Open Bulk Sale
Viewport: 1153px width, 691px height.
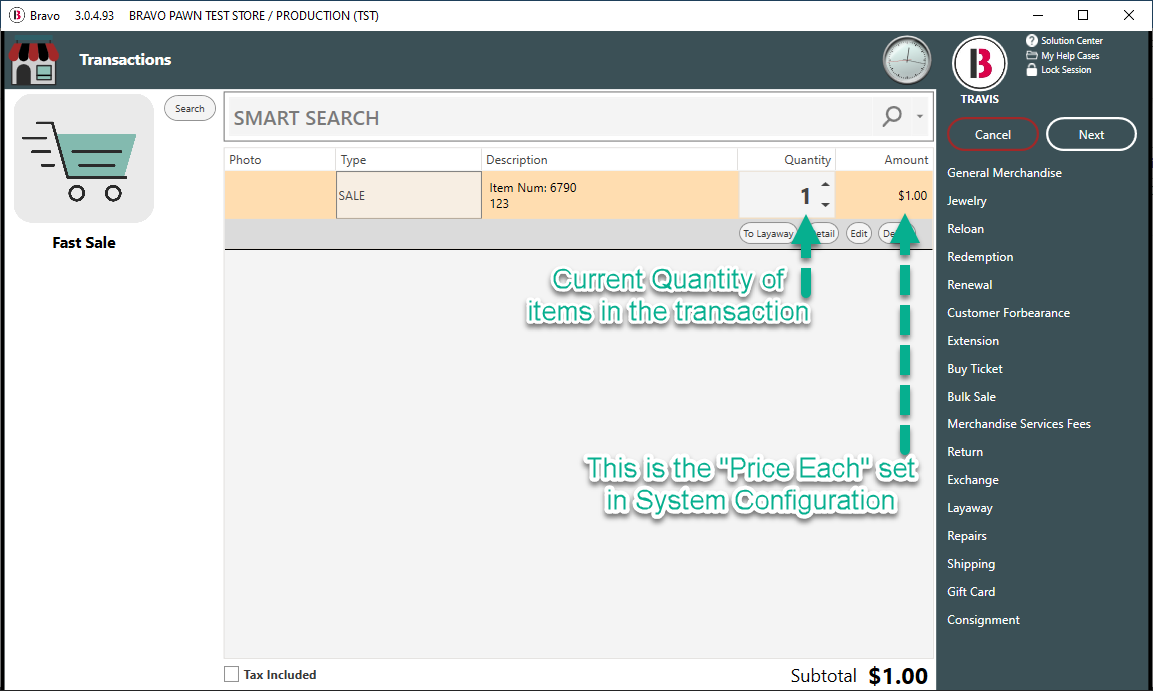tap(971, 396)
